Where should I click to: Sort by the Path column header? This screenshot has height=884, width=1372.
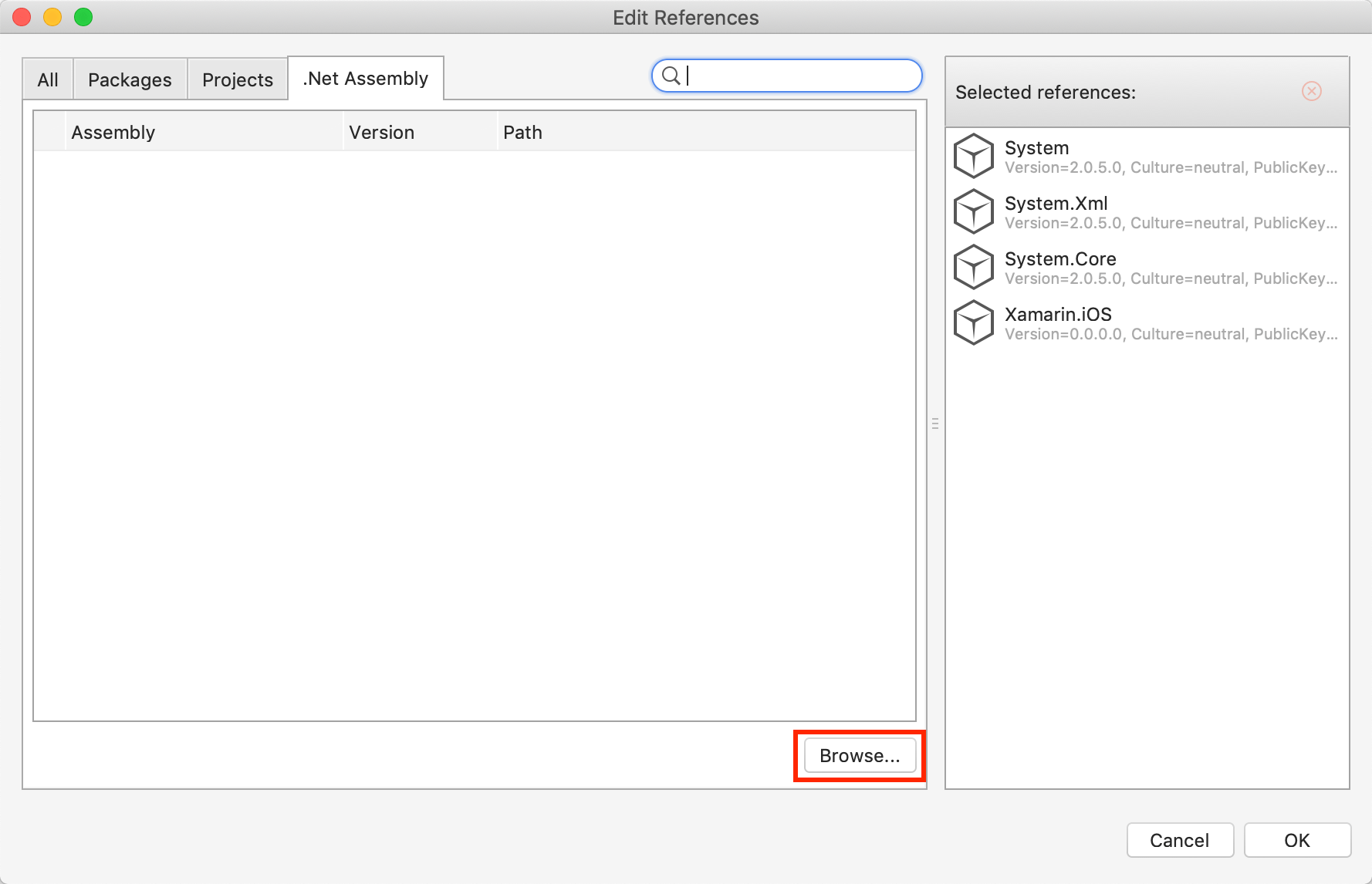point(706,132)
